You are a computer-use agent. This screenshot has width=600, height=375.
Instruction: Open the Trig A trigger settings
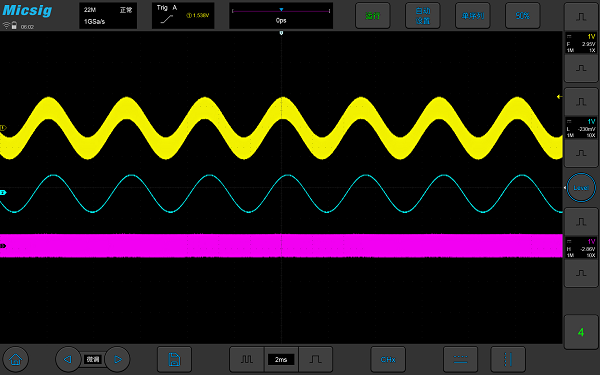[x=183, y=16]
